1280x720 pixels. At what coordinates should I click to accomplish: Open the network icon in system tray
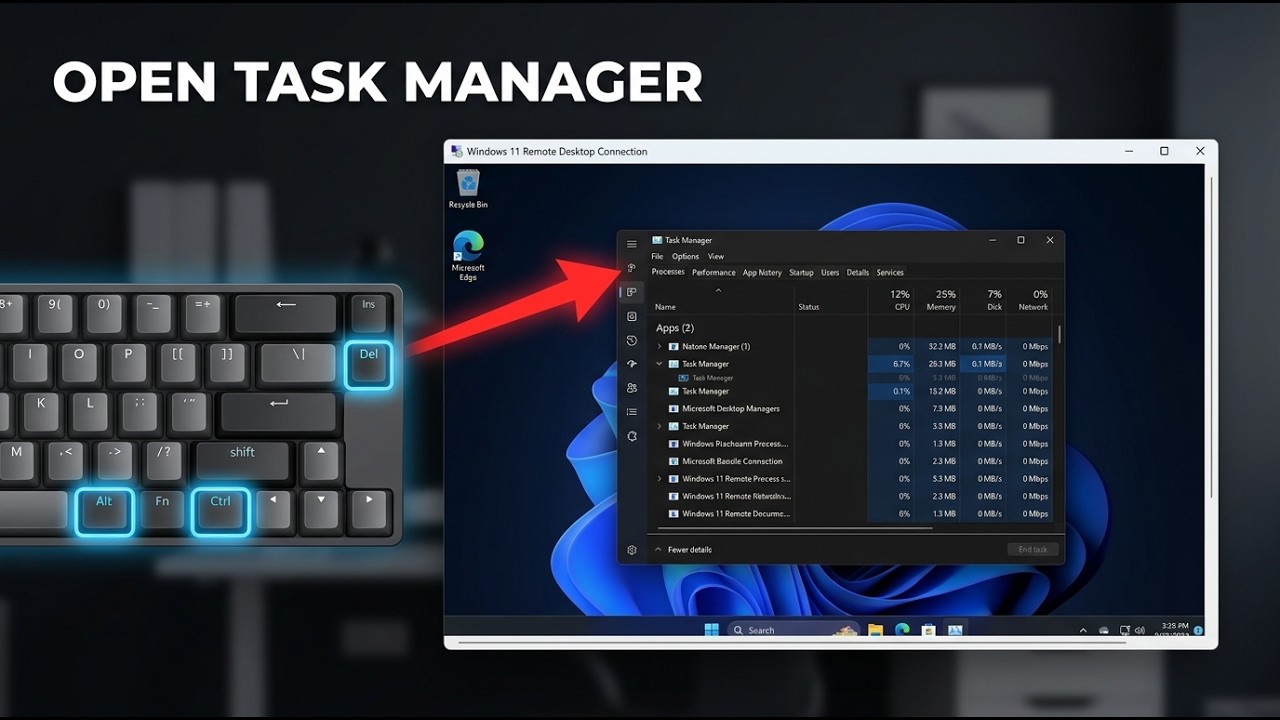coord(1125,631)
